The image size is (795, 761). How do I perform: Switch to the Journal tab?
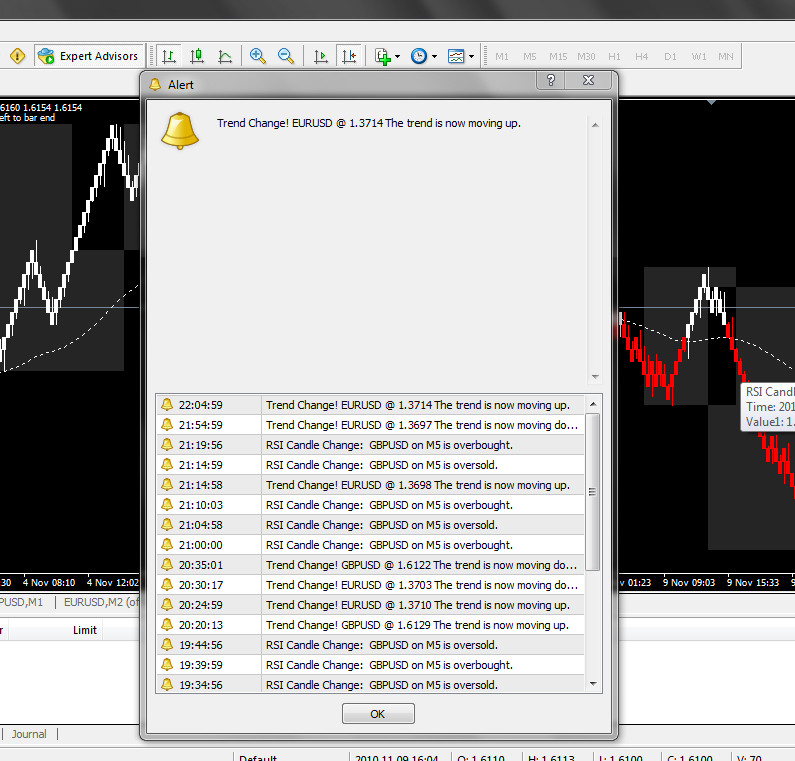(29, 734)
